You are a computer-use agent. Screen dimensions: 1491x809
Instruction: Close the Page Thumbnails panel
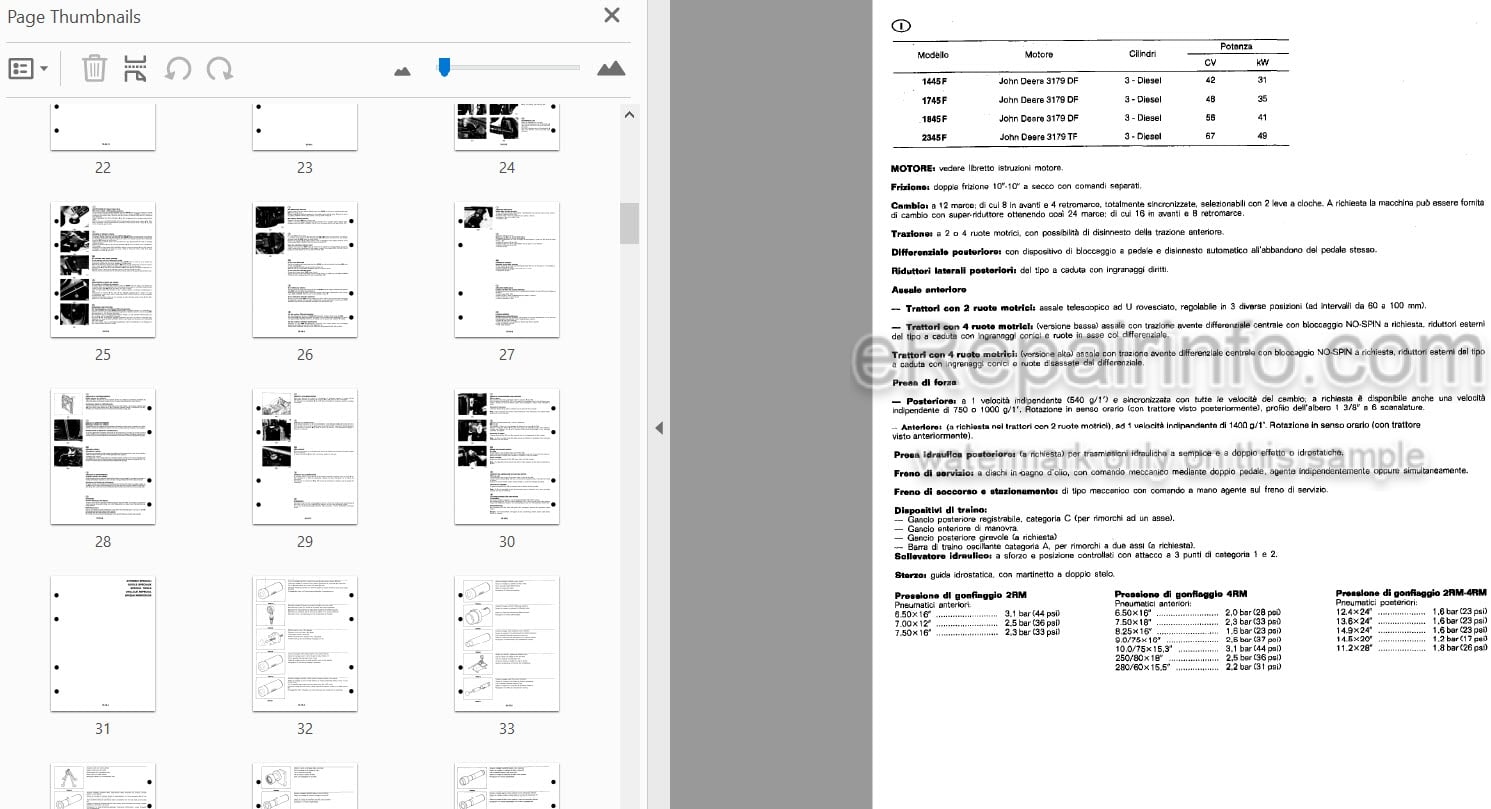(x=612, y=15)
